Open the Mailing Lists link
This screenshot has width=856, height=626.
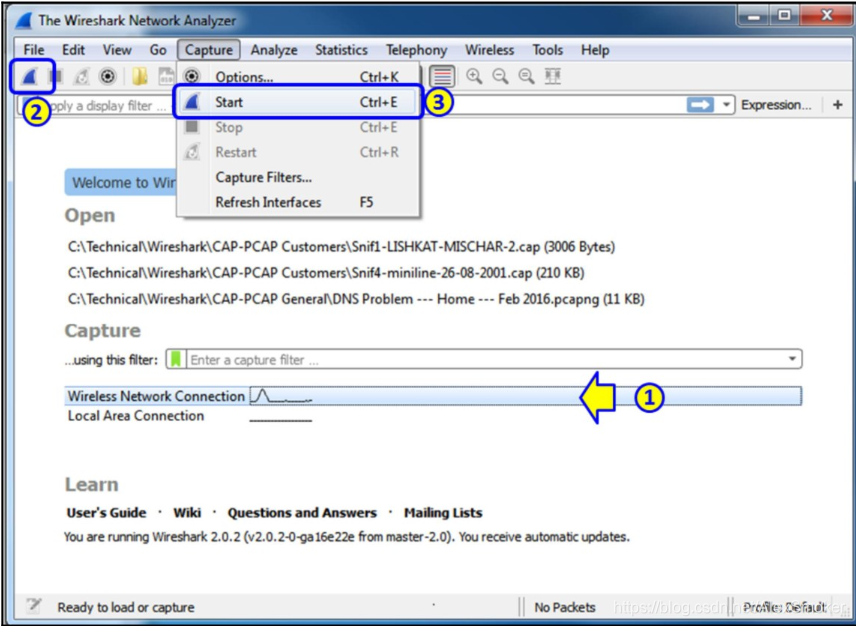pos(443,513)
